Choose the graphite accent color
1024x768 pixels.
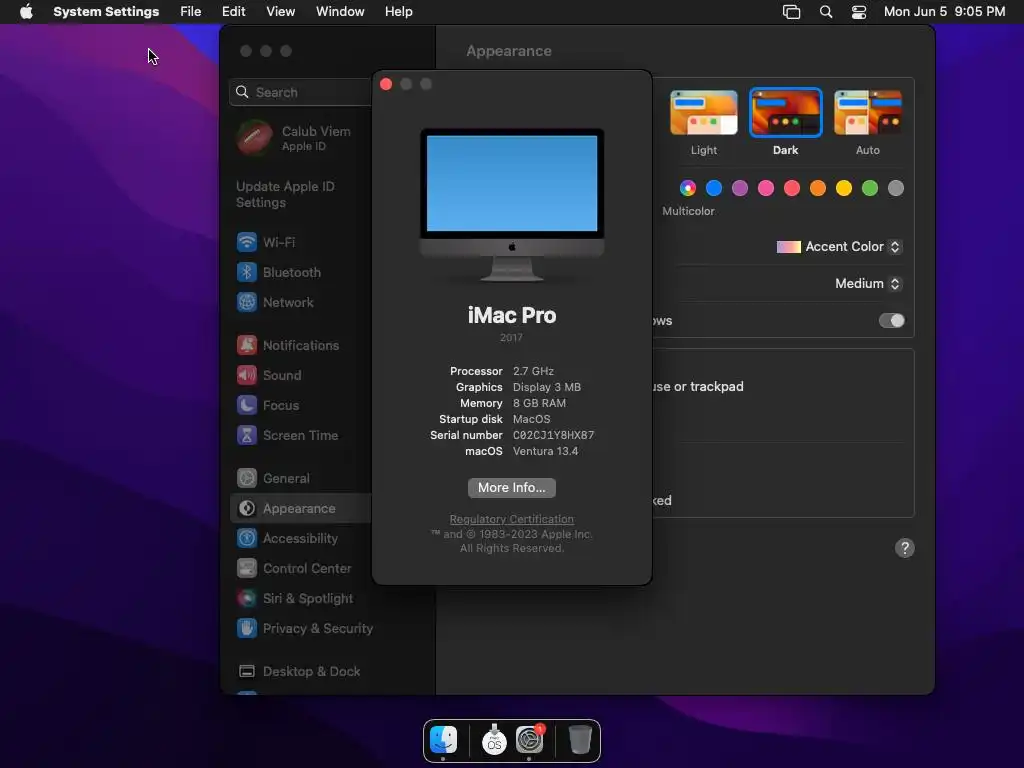896,188
